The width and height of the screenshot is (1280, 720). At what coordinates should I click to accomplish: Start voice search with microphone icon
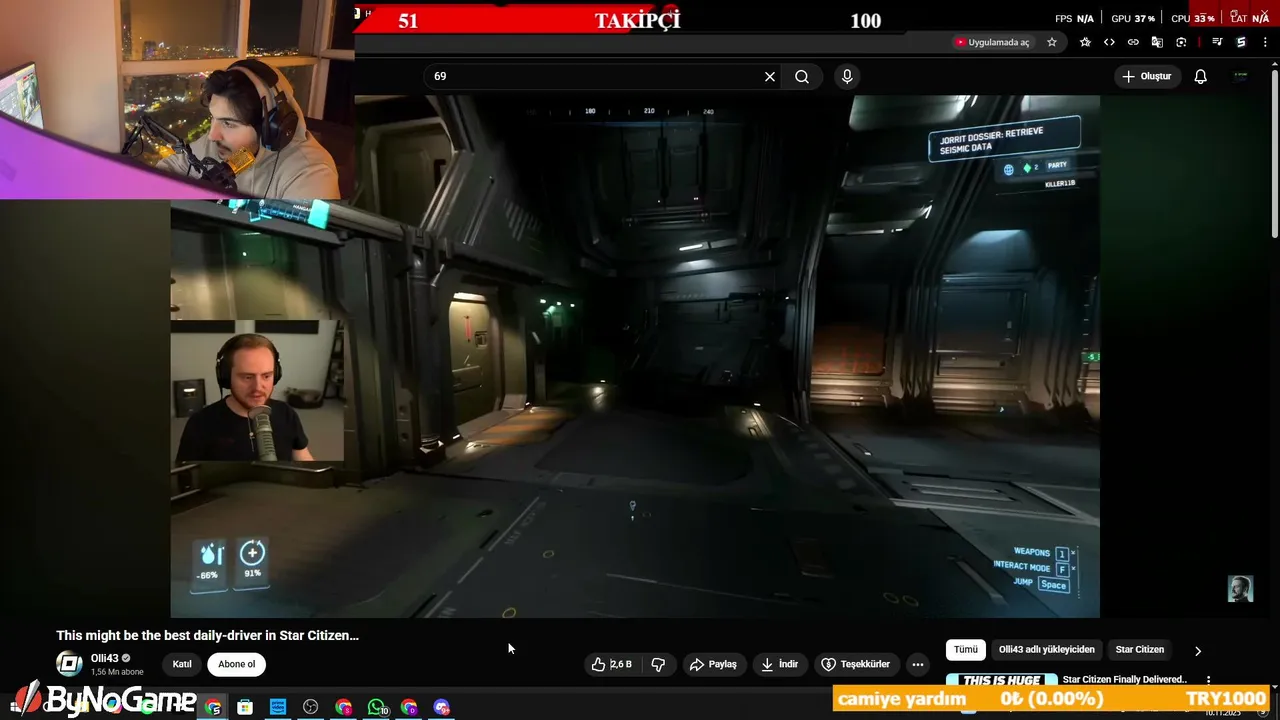click(847, 77)
